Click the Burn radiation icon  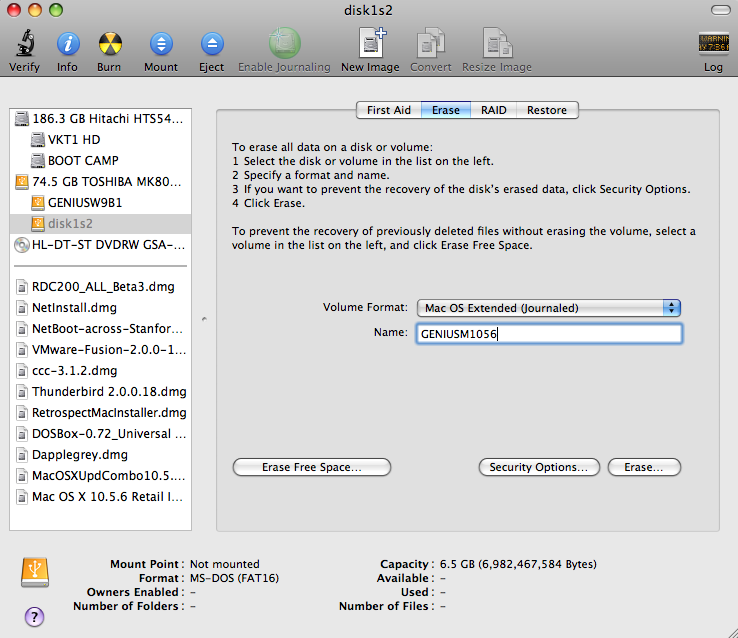tap(110, 44)
